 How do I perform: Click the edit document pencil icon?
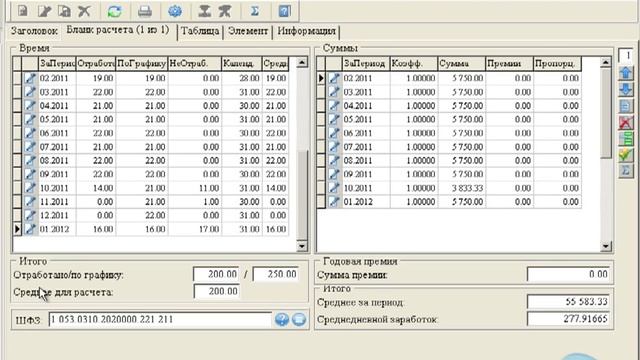click(44, 11)
